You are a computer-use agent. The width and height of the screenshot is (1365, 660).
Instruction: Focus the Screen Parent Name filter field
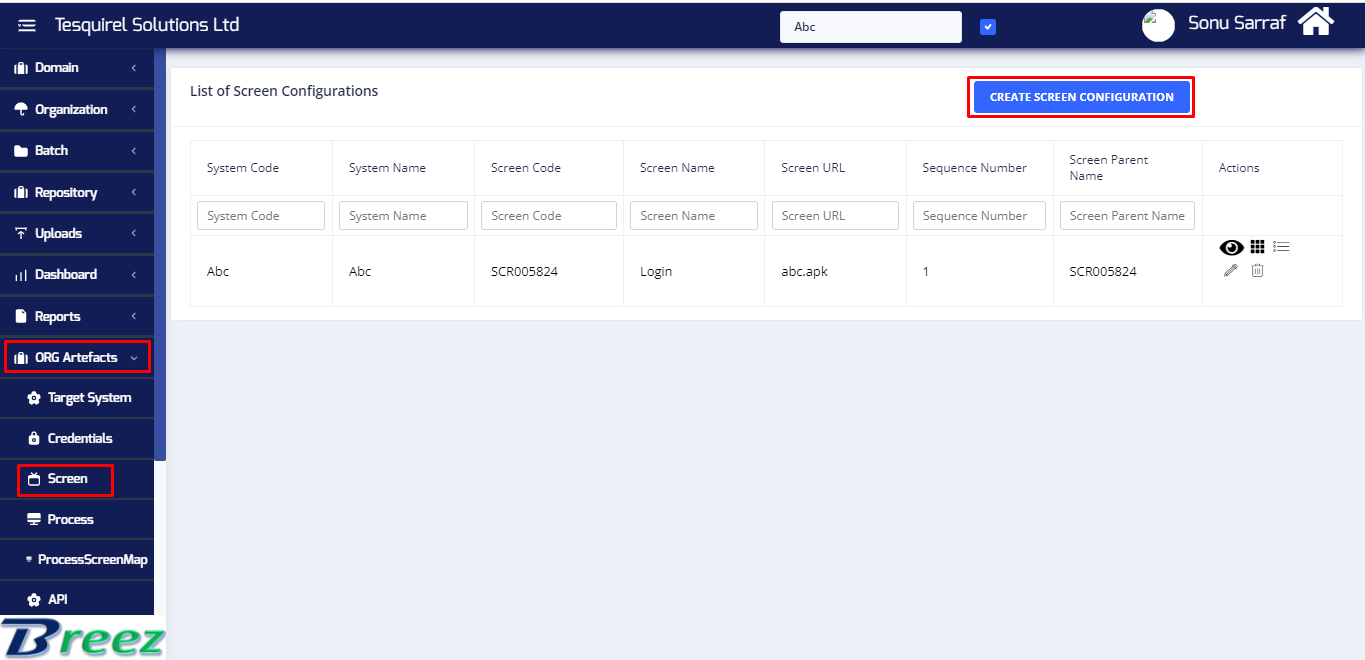[x=1127, y=216]
